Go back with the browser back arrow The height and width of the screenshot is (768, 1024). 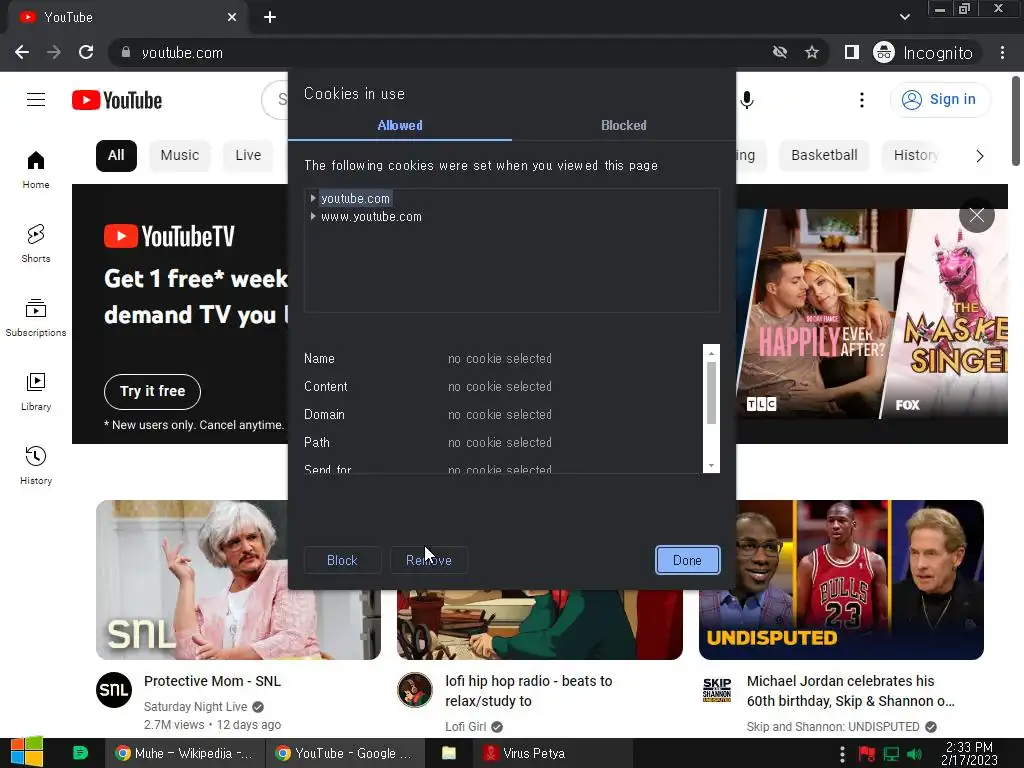22,52
